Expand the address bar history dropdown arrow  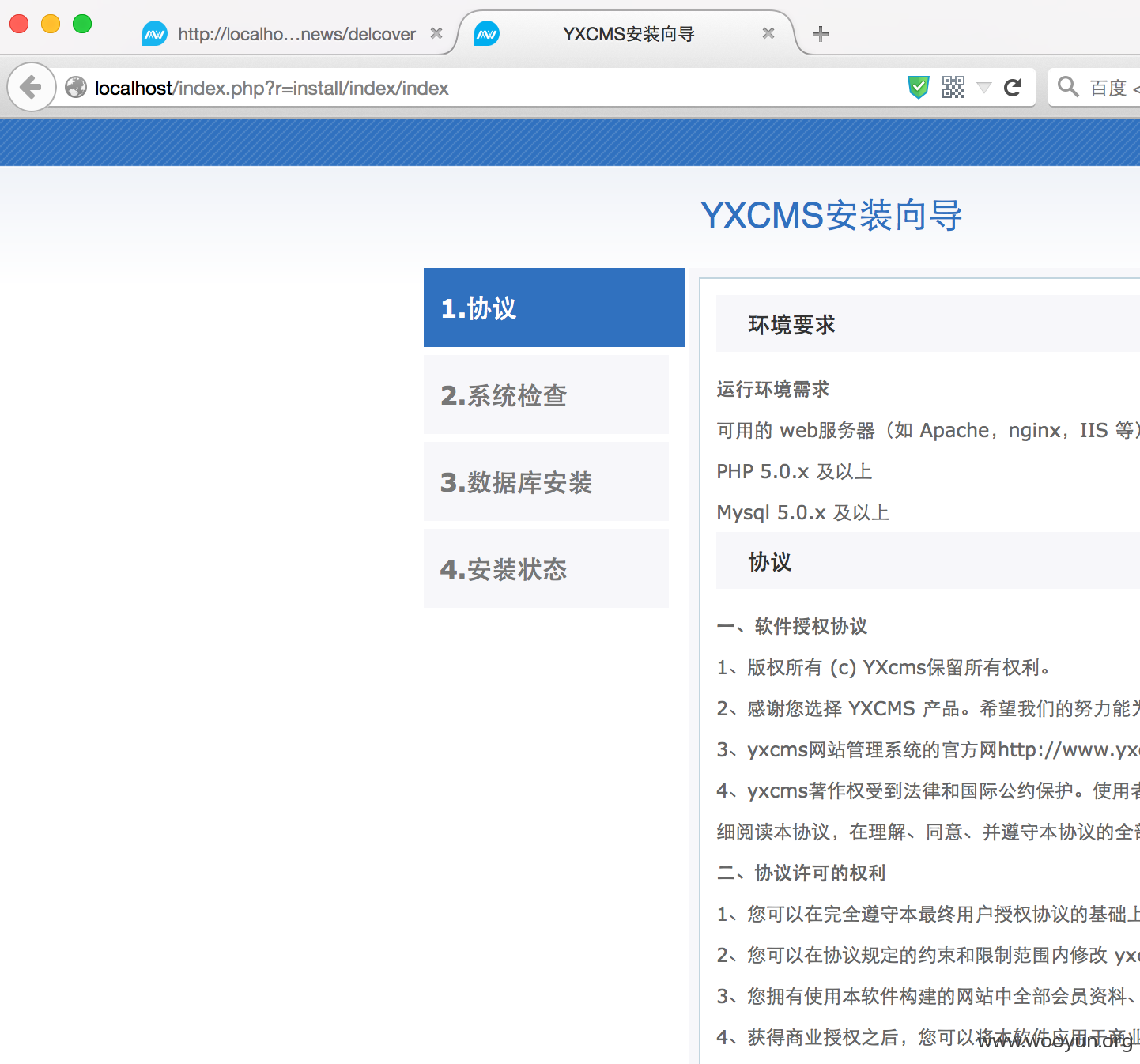tap(984, 88)
